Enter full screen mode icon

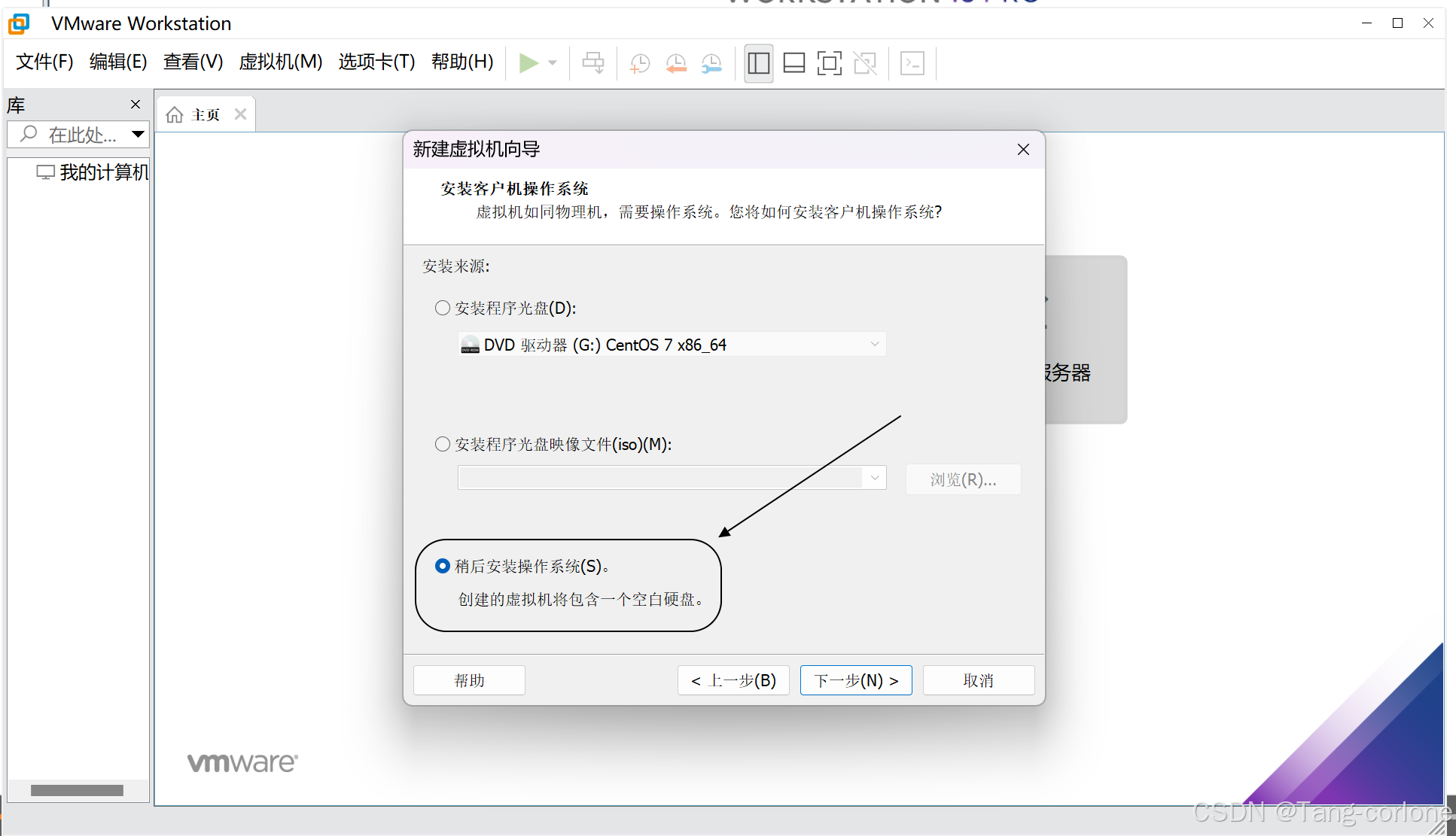(x=829, y=63)
